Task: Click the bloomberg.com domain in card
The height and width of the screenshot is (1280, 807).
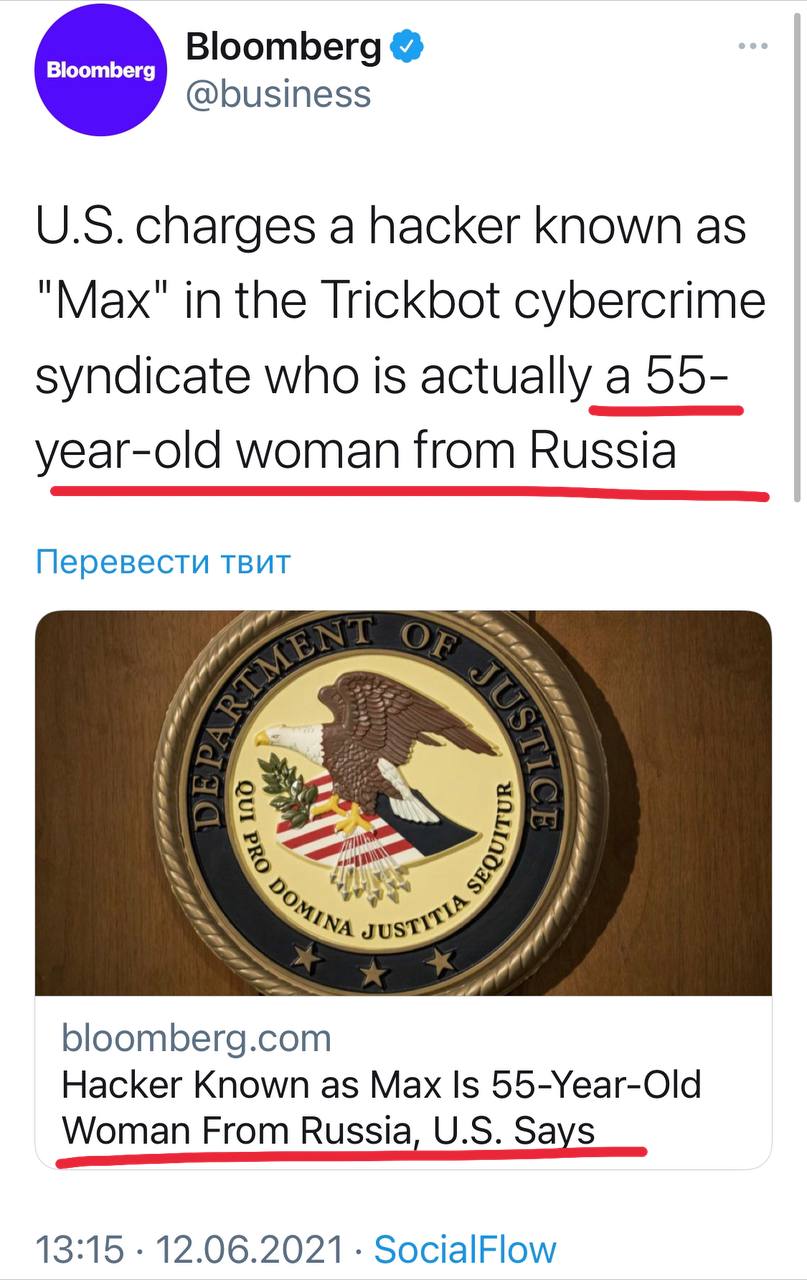Action: coord(196,1038)
